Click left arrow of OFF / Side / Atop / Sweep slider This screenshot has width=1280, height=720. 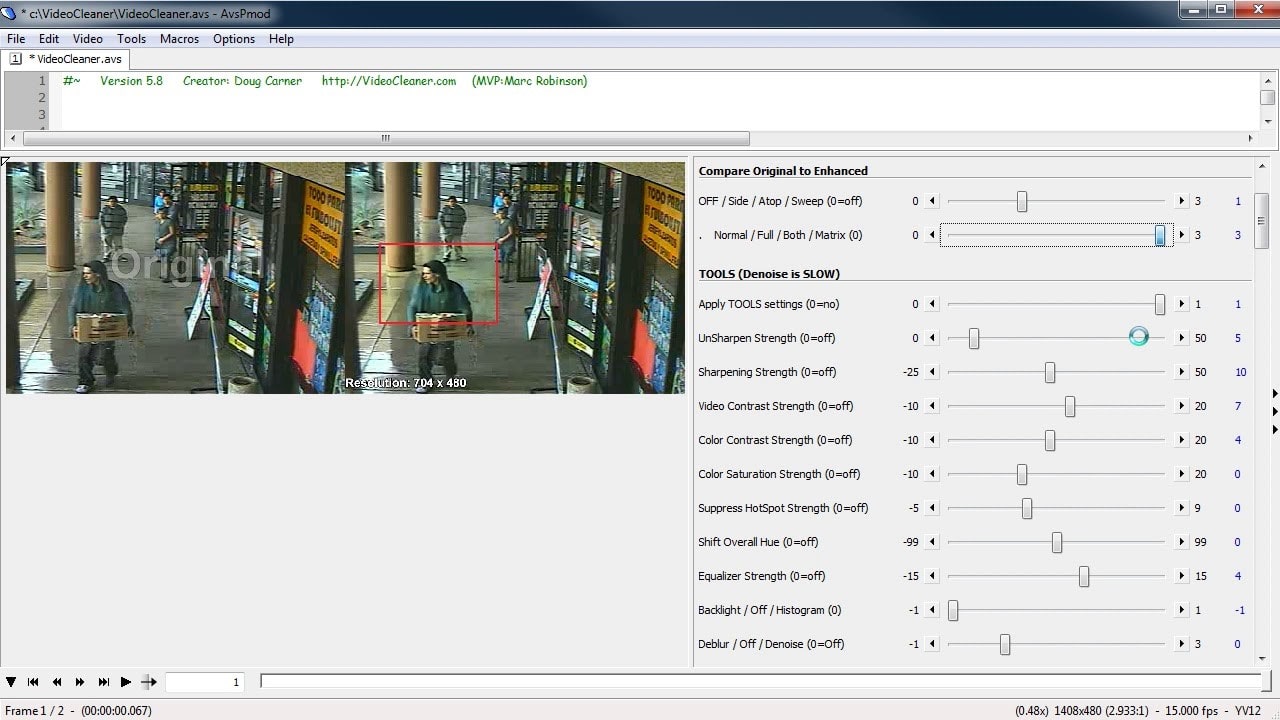pyautogui.click(x=933, y=201)
